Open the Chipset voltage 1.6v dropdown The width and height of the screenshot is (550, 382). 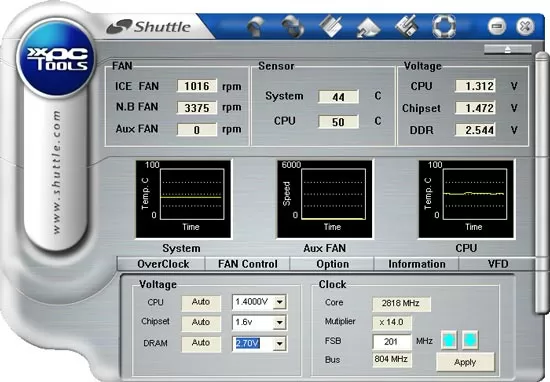pos(280,323)
